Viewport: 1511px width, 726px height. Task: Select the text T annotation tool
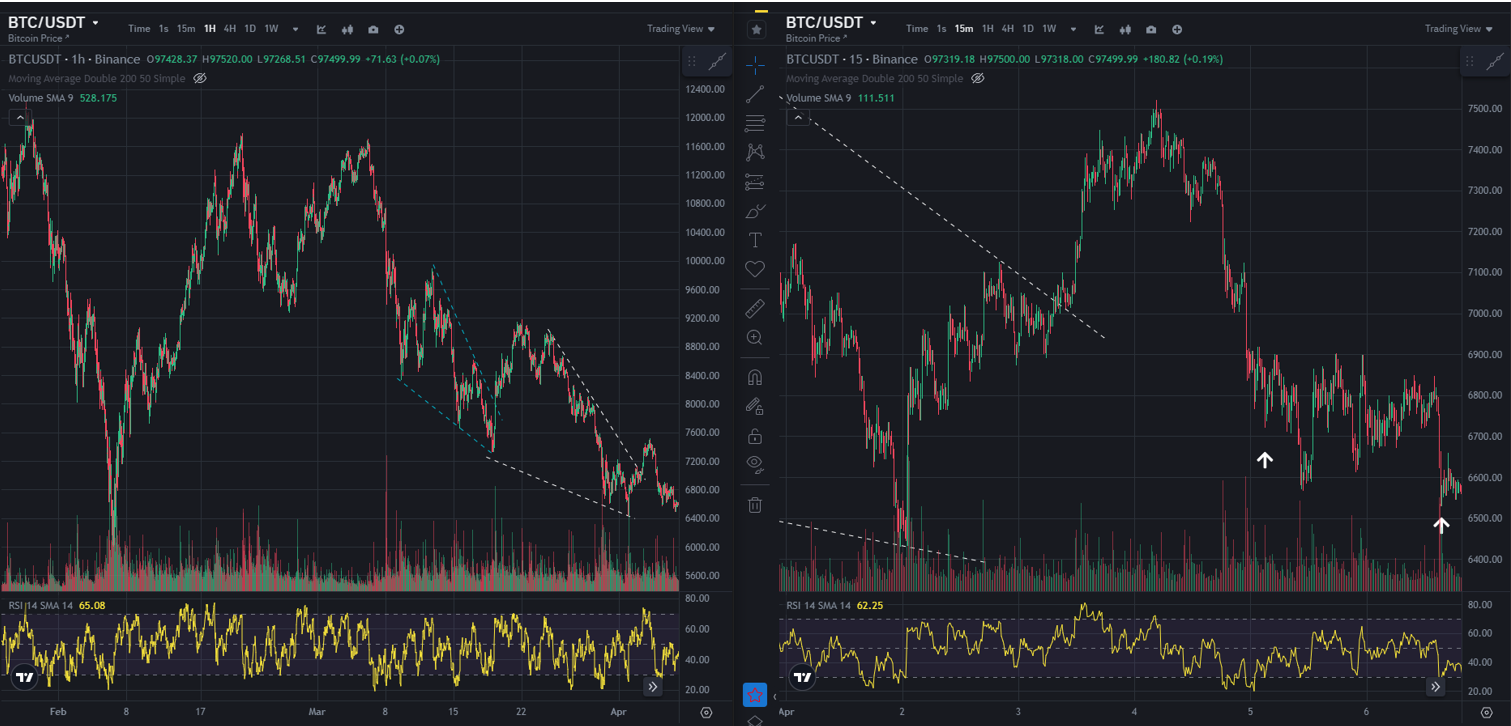755,240
